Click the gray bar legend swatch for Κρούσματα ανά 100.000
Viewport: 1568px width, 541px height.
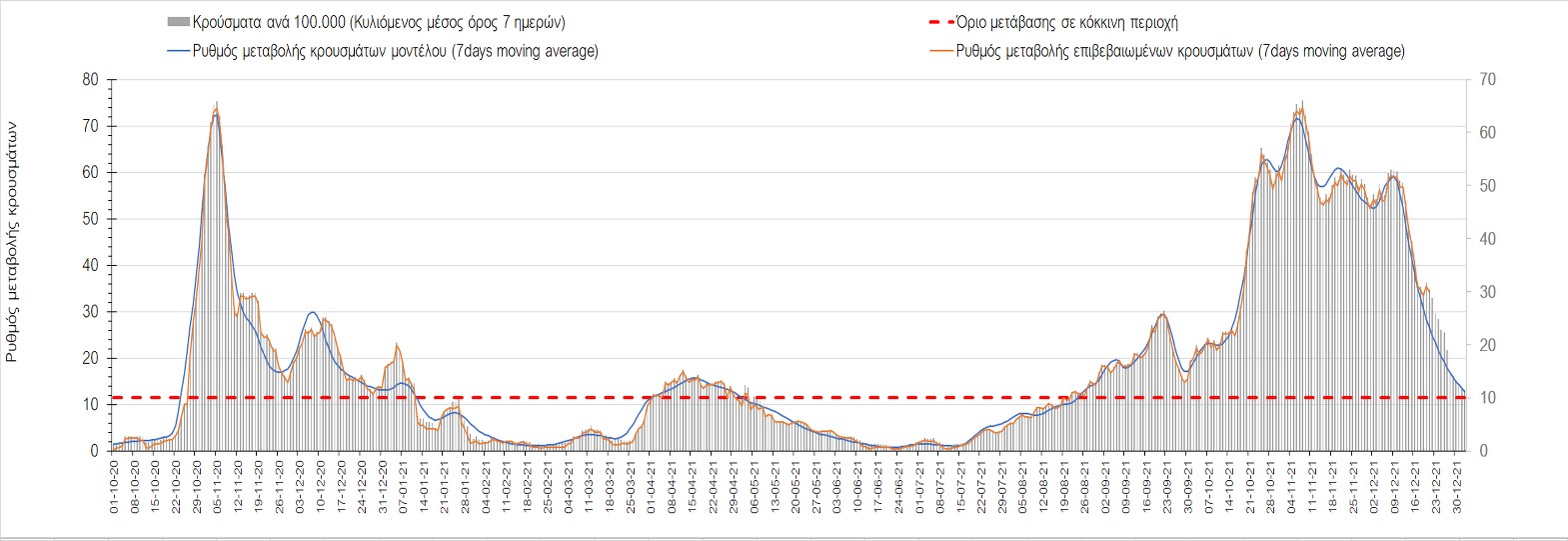[x=178, y=22]
